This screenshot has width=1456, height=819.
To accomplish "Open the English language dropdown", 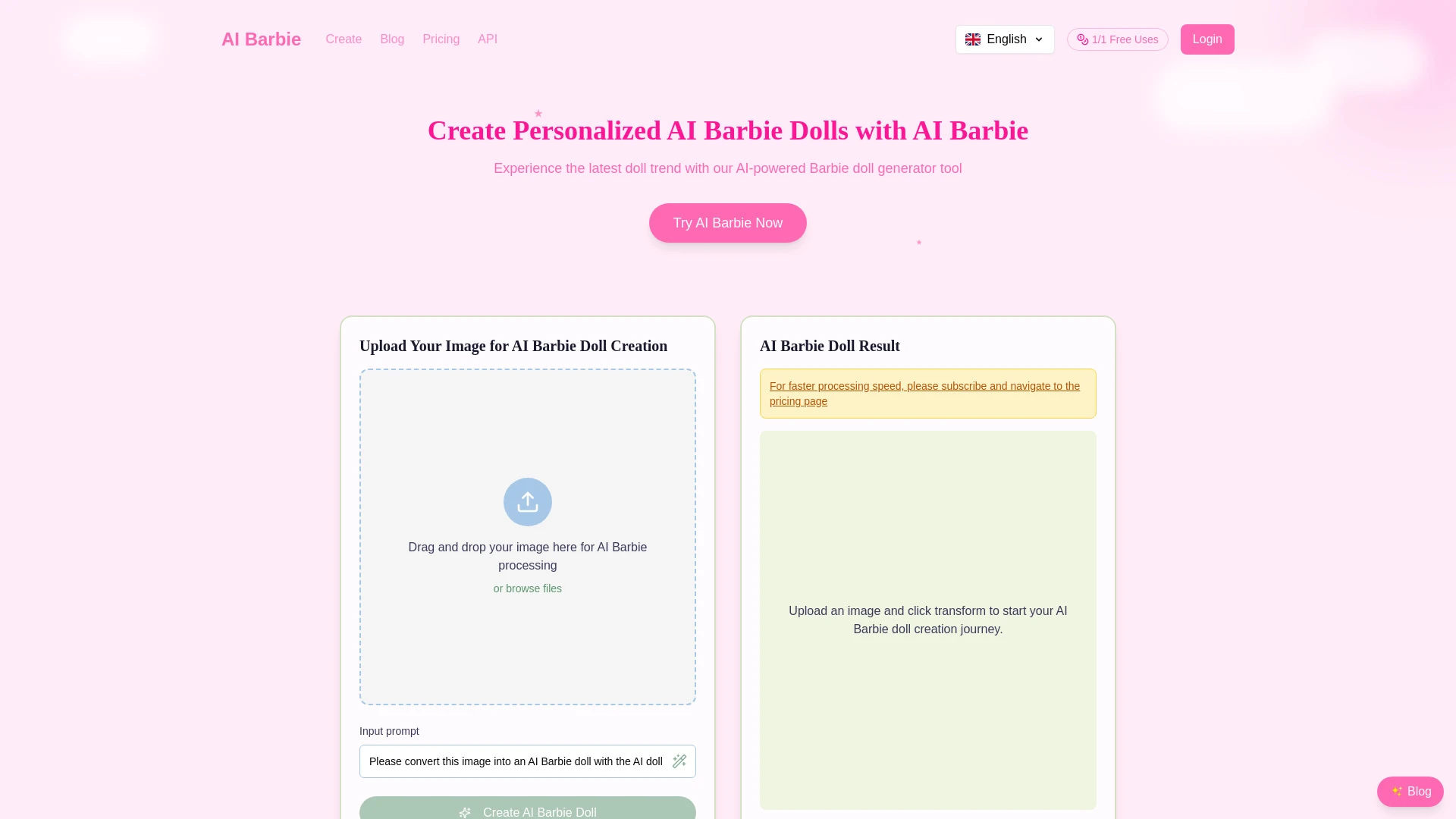I will 1005,39.
